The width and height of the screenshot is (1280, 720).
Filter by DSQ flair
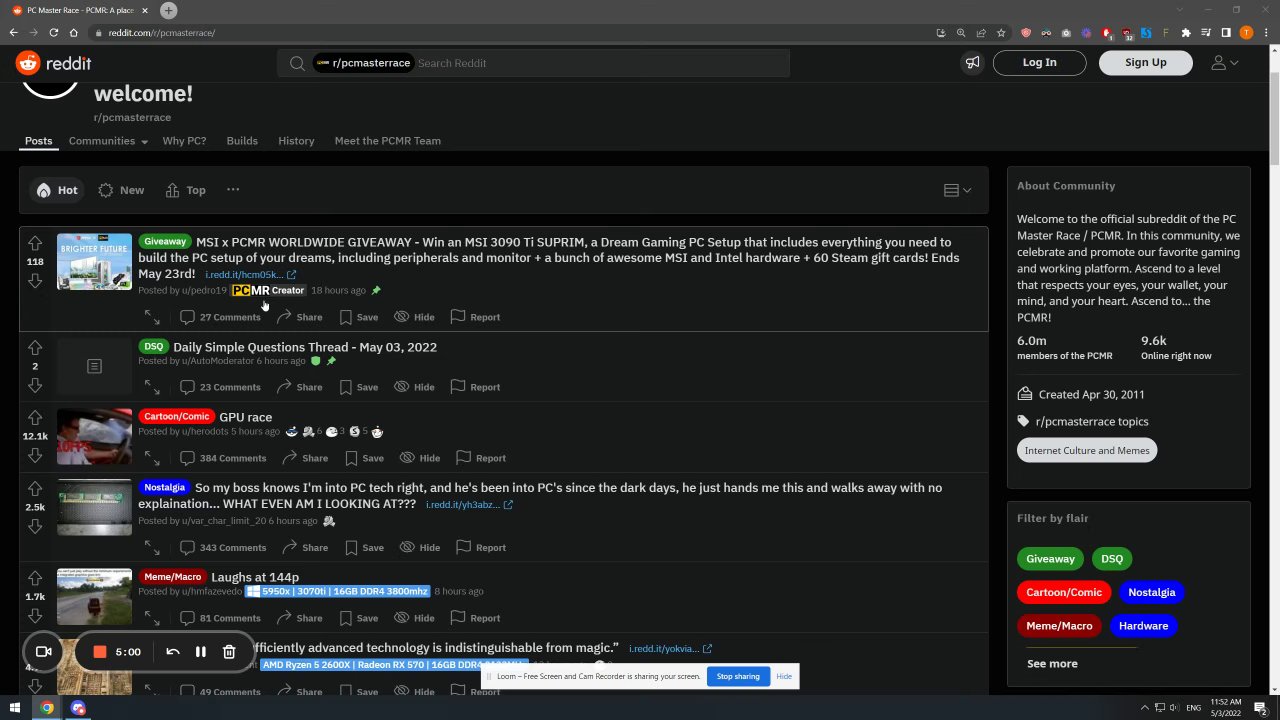tap(1112, 559)
